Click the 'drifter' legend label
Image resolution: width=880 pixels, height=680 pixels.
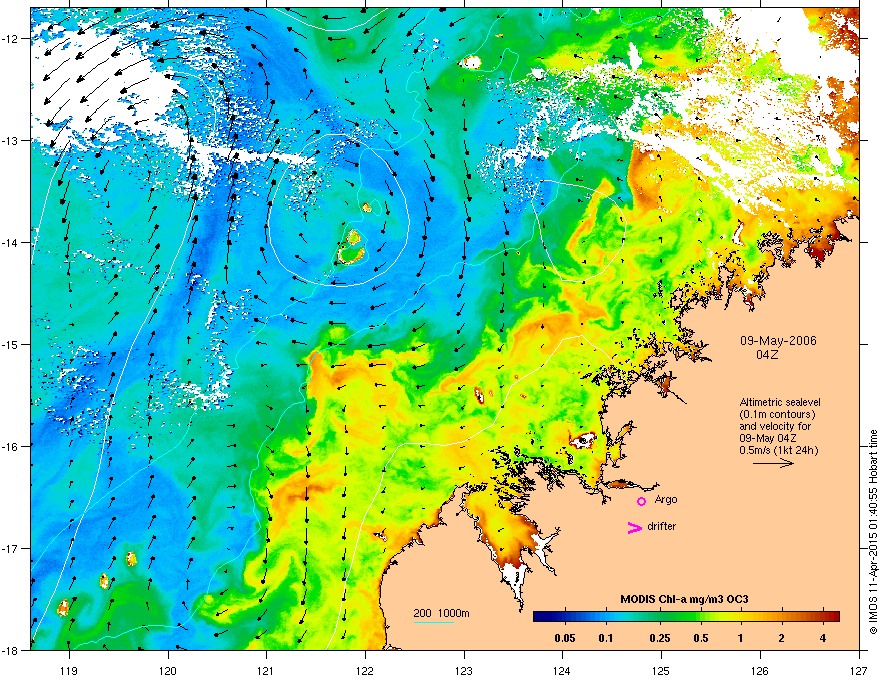pyautogui.click(x=661, y=526)
